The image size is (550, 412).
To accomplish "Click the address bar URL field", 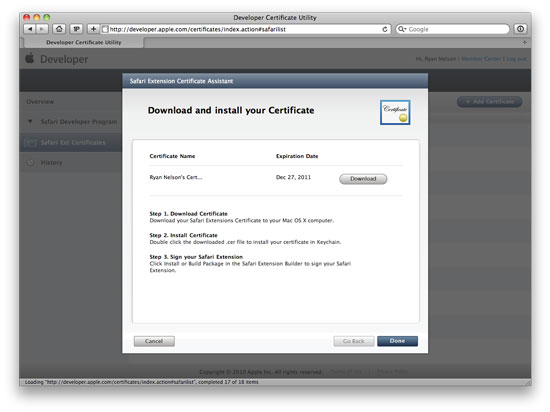I will coord(245,29).
